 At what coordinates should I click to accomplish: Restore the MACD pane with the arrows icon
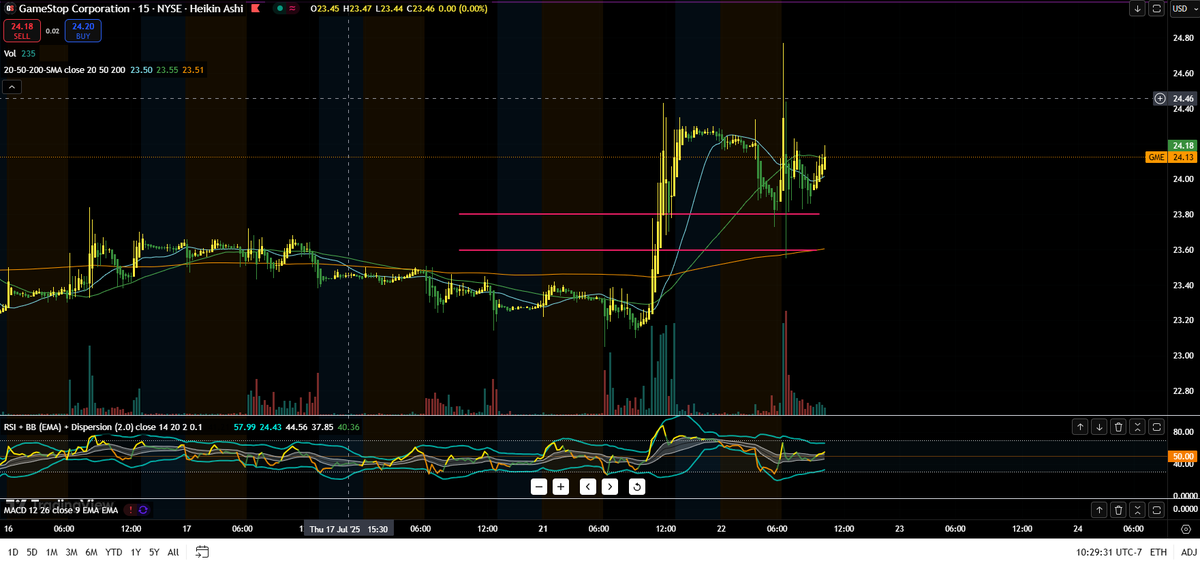1138,509
